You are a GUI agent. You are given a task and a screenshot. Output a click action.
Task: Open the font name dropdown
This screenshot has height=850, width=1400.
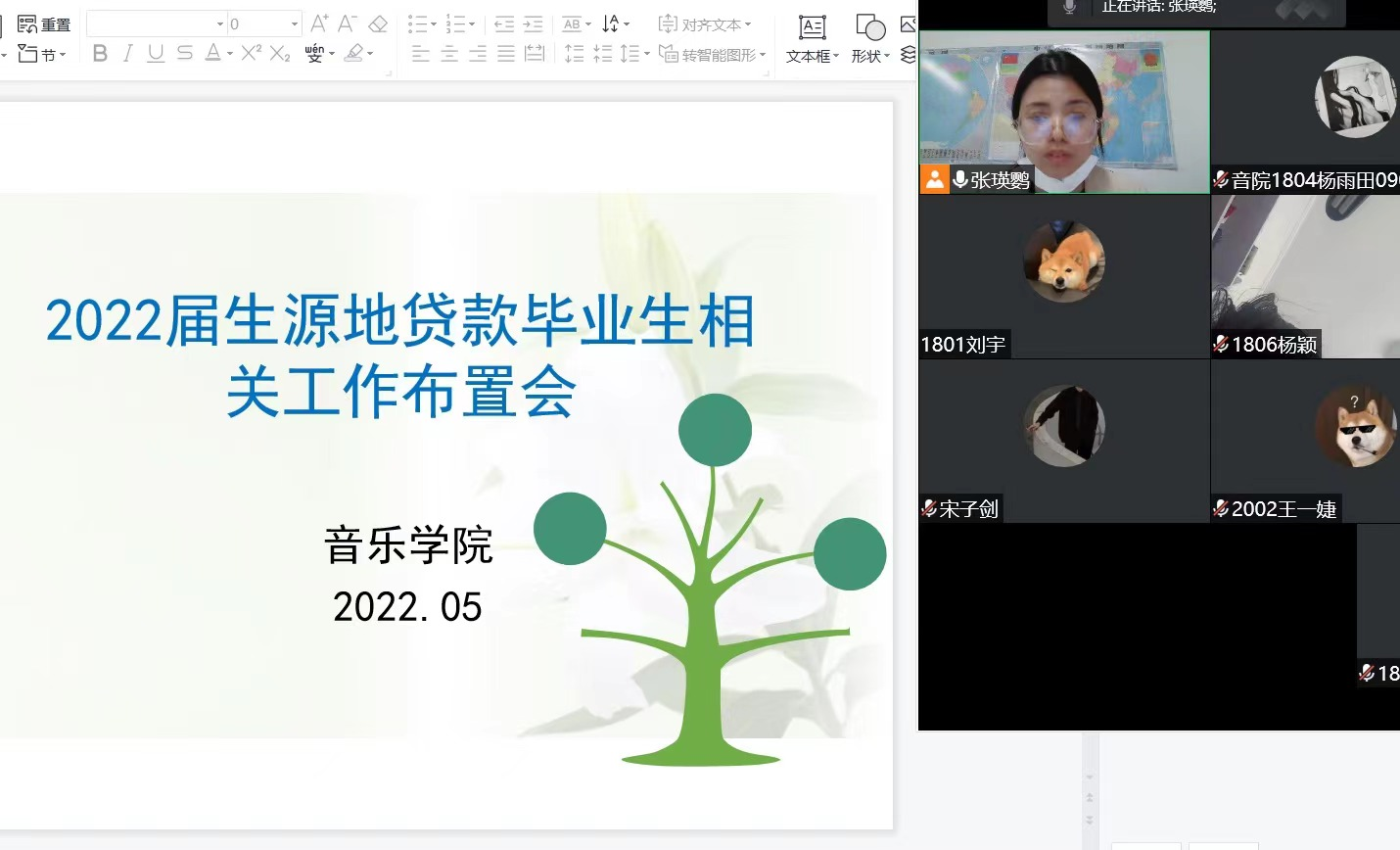pos(220,24)
